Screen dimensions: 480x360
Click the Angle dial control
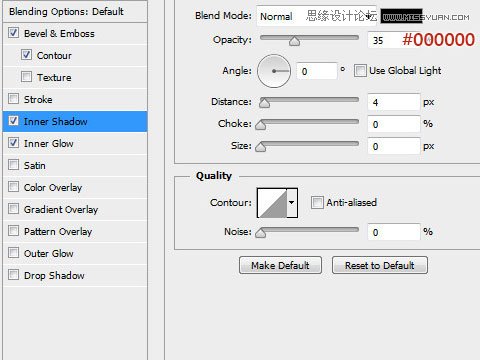coord(274,71)
